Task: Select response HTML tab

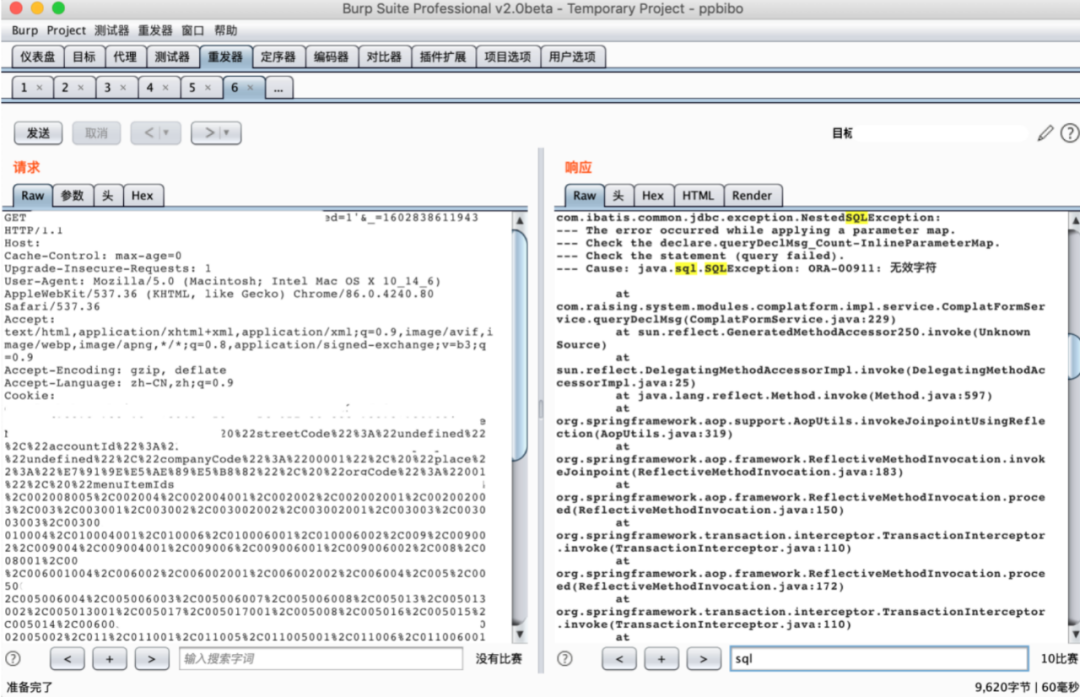Action: click(x=698, y=196)
